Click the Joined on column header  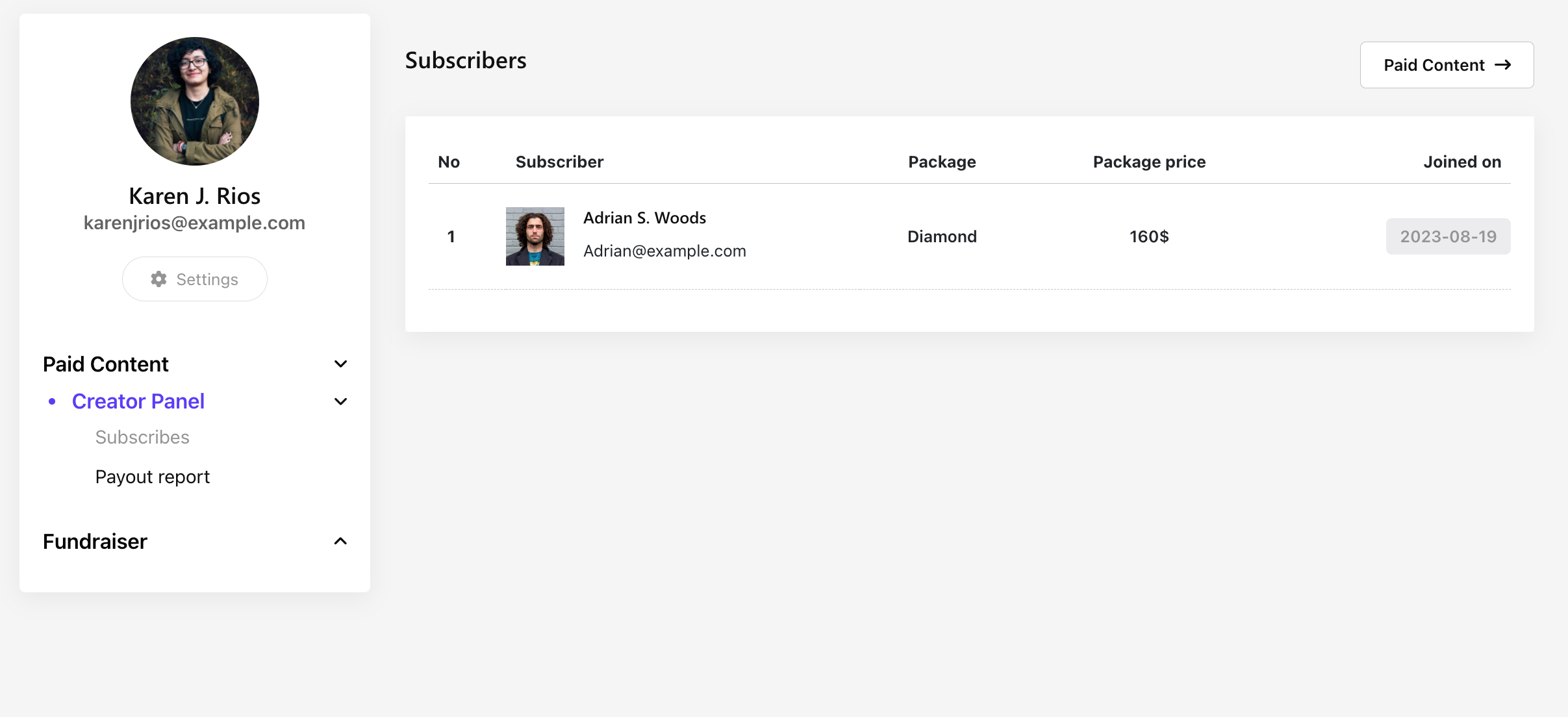(x=1462, y=162)
